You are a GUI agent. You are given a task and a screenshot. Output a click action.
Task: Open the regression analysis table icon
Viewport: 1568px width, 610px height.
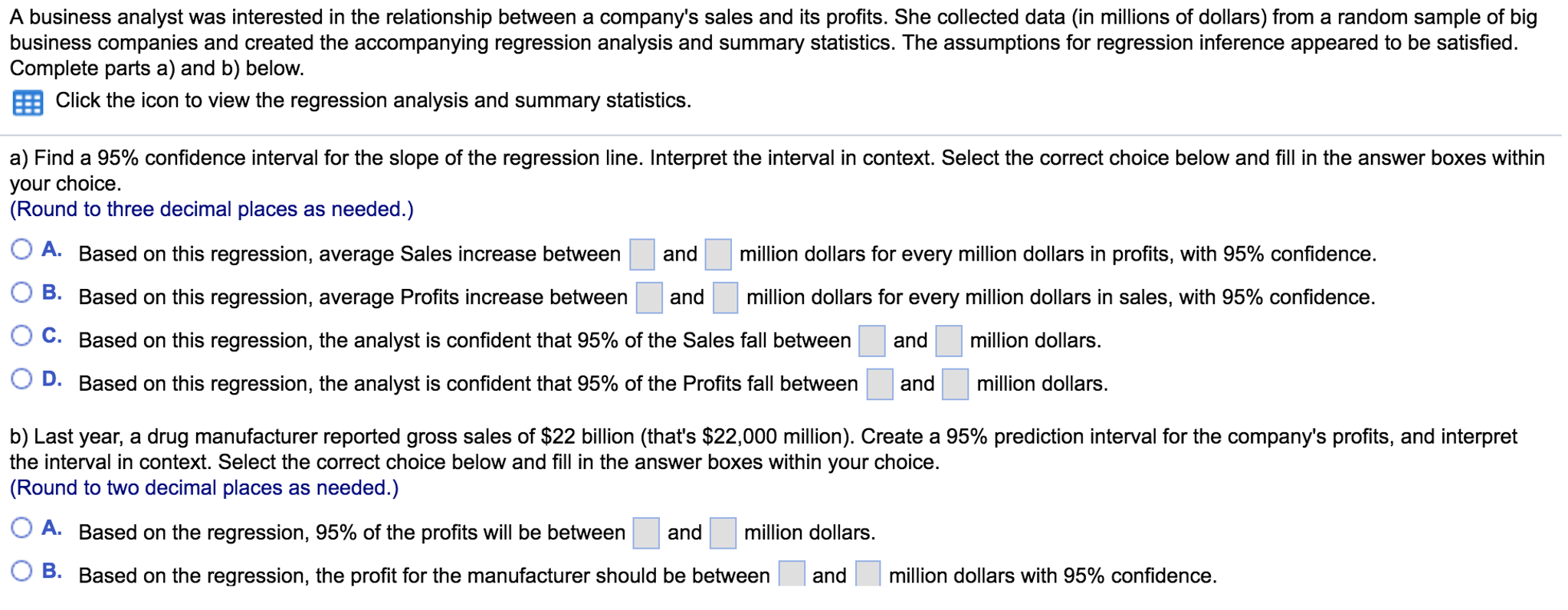[x=28, y=102]
